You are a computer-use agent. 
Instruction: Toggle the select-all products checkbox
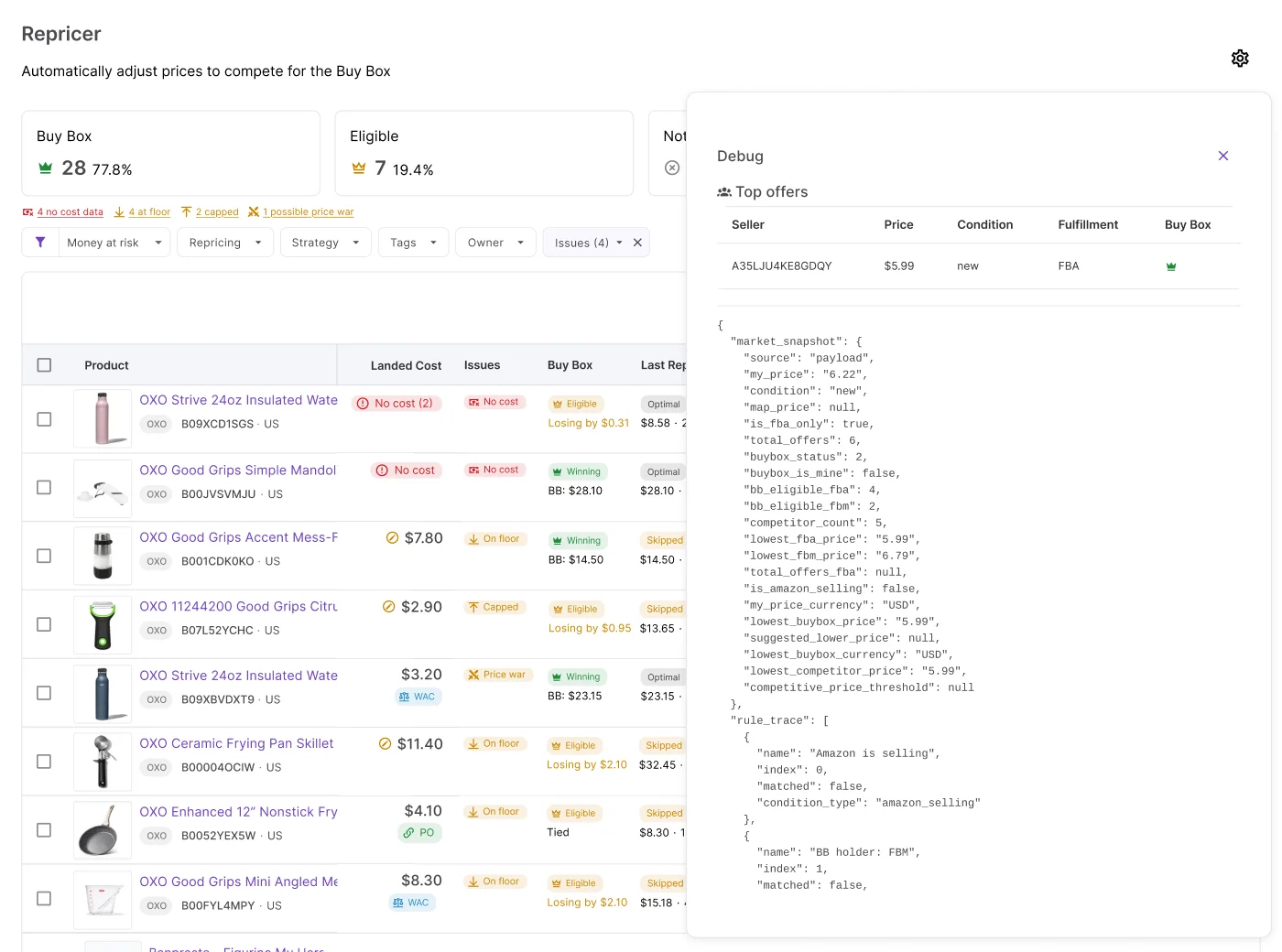point(44,365)
